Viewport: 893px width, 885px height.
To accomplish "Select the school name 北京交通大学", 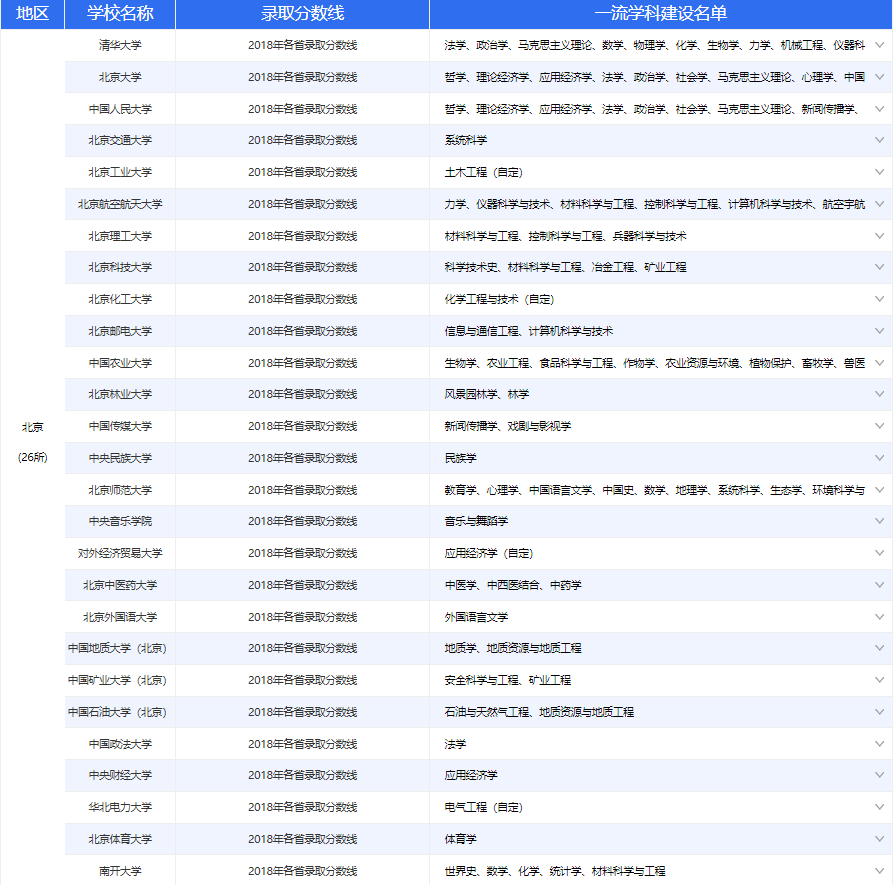I will point(120,140).
